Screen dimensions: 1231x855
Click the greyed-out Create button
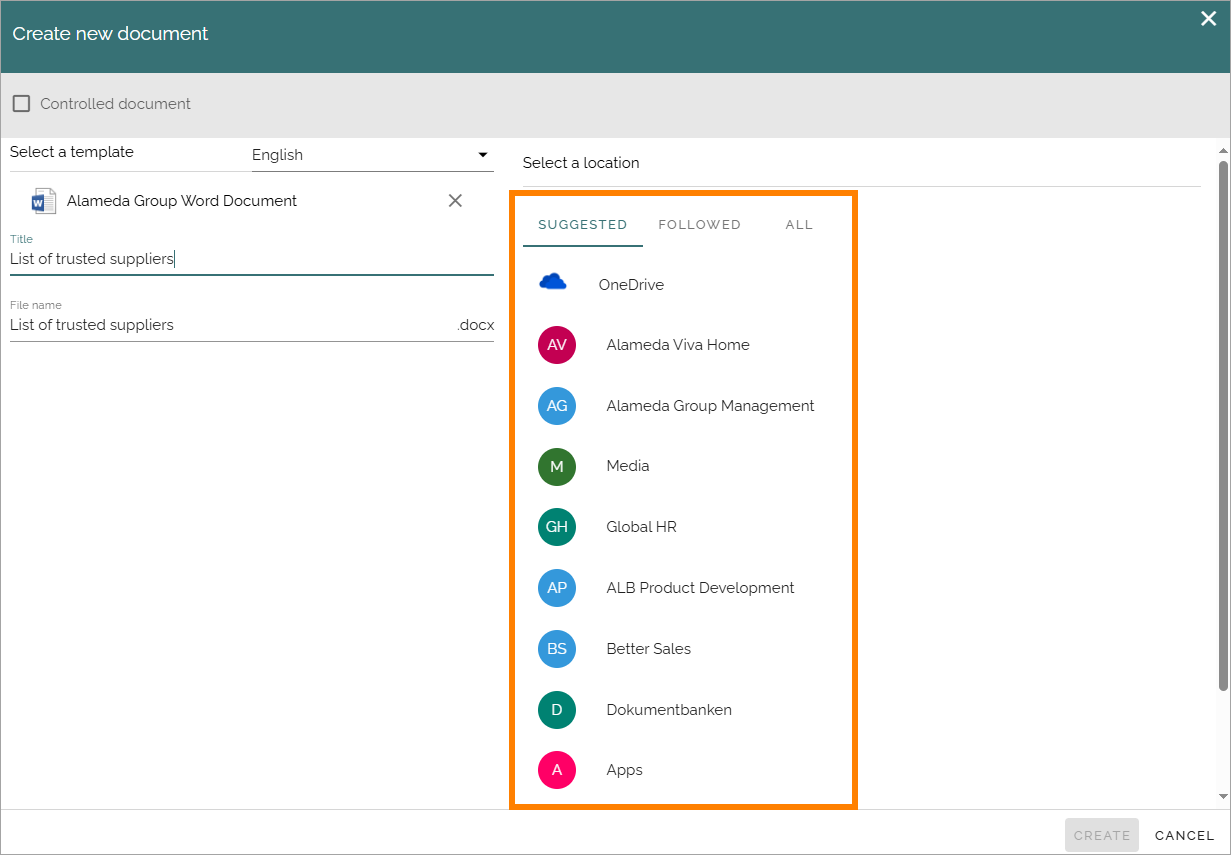click(1102, 835)
